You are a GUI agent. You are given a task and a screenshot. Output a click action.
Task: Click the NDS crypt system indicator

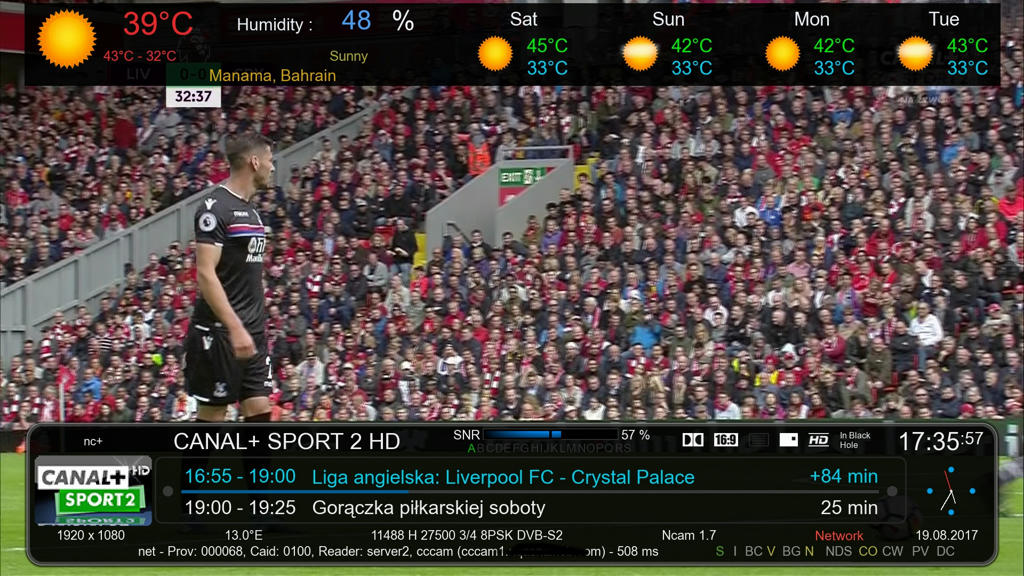click(839, 551)
